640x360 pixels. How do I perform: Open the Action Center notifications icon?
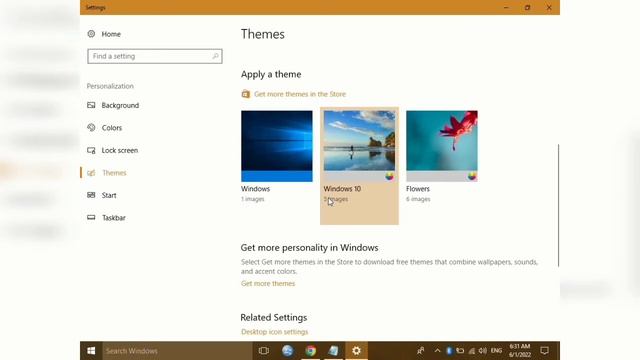[x=544, y=351]
